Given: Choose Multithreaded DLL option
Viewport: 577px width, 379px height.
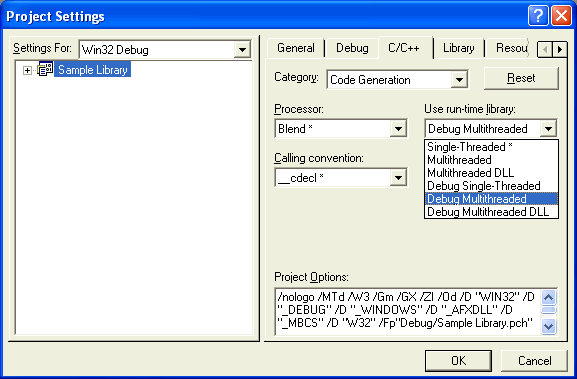Looking at the screenshot, I should click(491, 173).
